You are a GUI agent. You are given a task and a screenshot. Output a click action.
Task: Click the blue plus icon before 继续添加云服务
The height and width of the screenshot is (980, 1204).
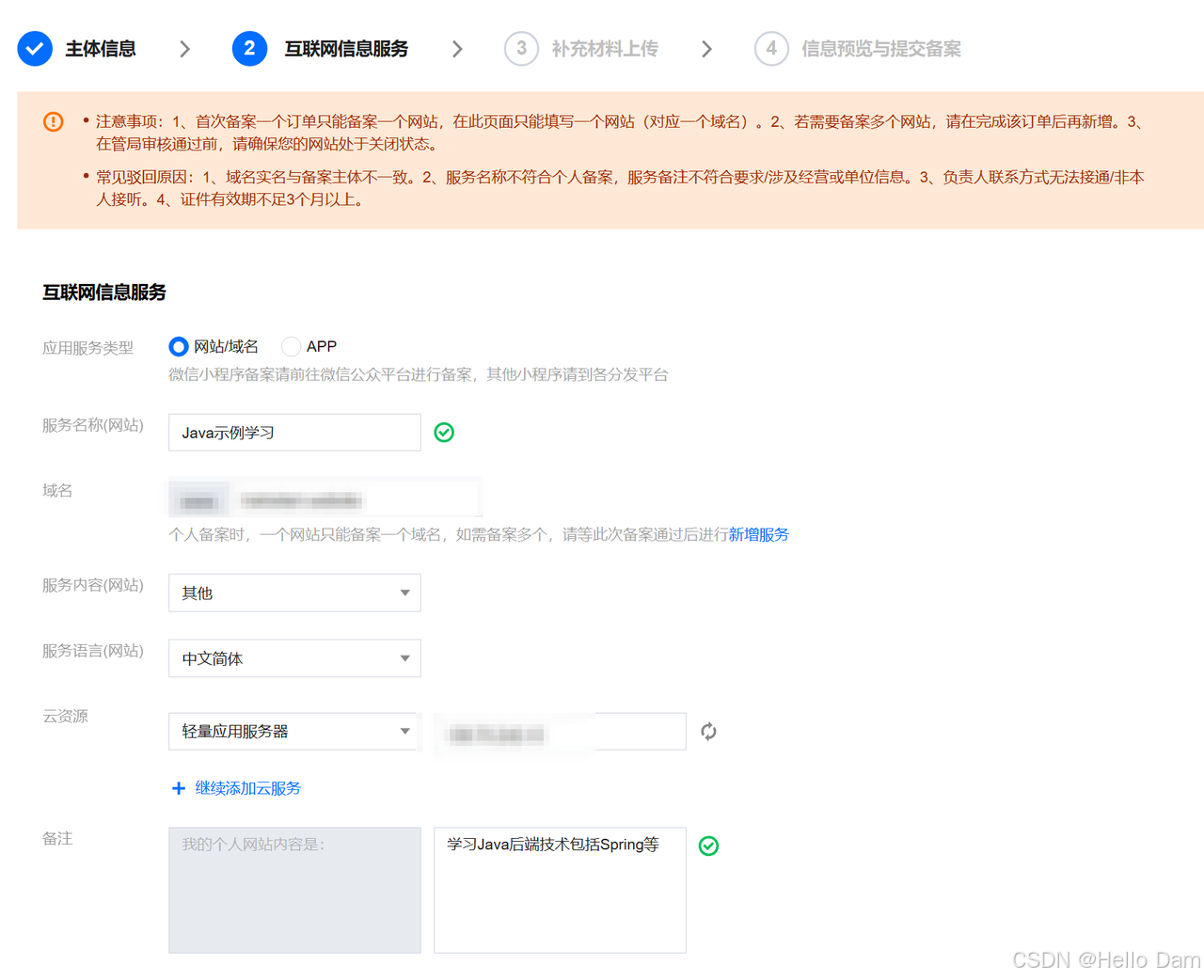click(x=179, y=788)
